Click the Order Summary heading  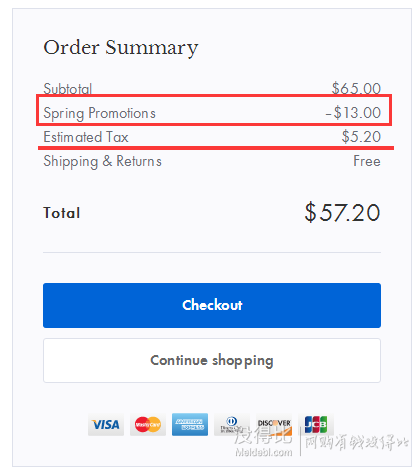[x=121, y=48]
